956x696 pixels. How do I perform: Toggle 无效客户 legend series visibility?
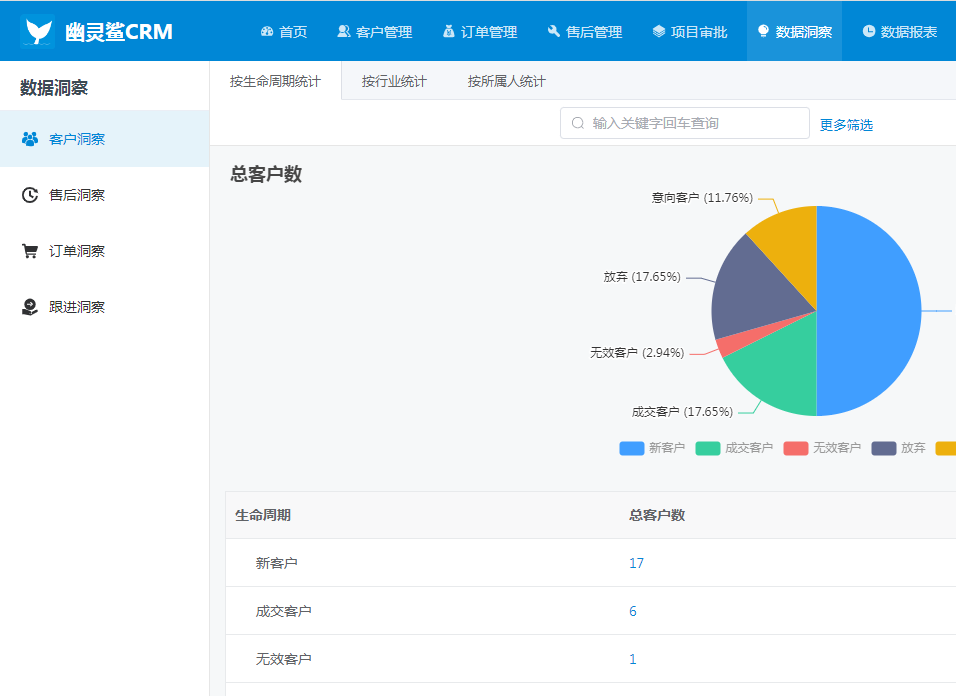(822, 448)
